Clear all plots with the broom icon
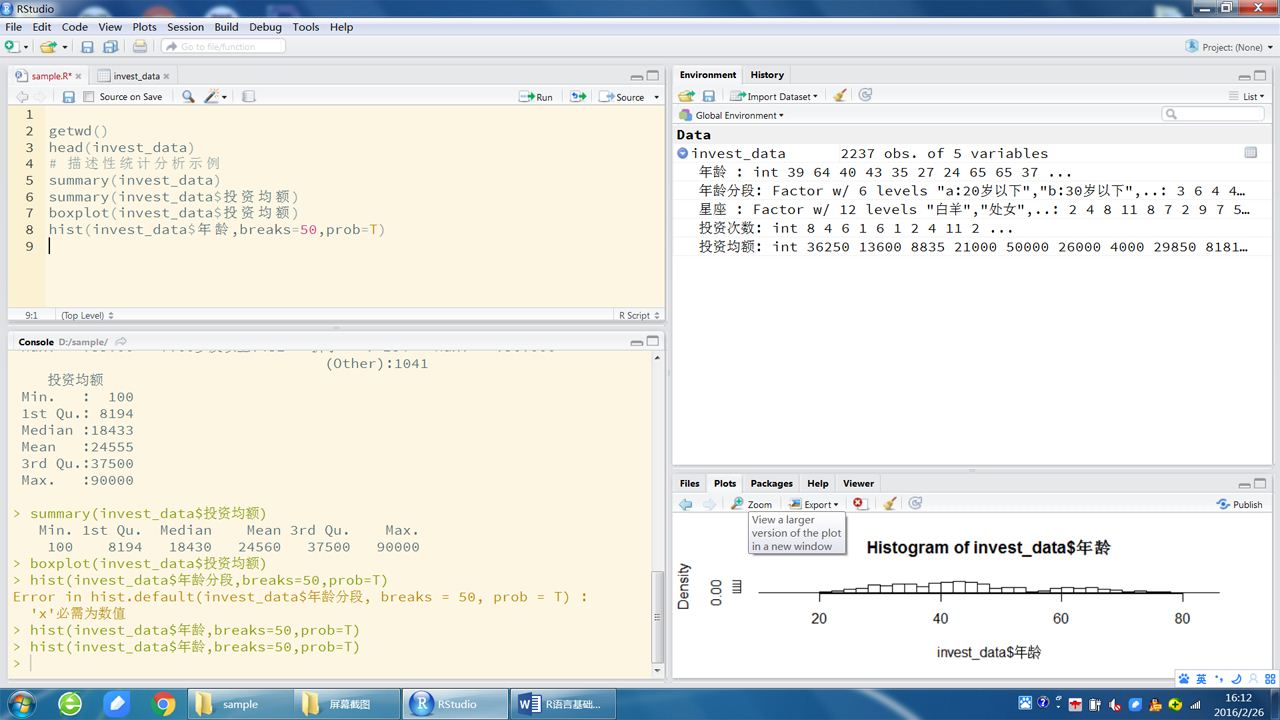 click(x=890, y=504)
